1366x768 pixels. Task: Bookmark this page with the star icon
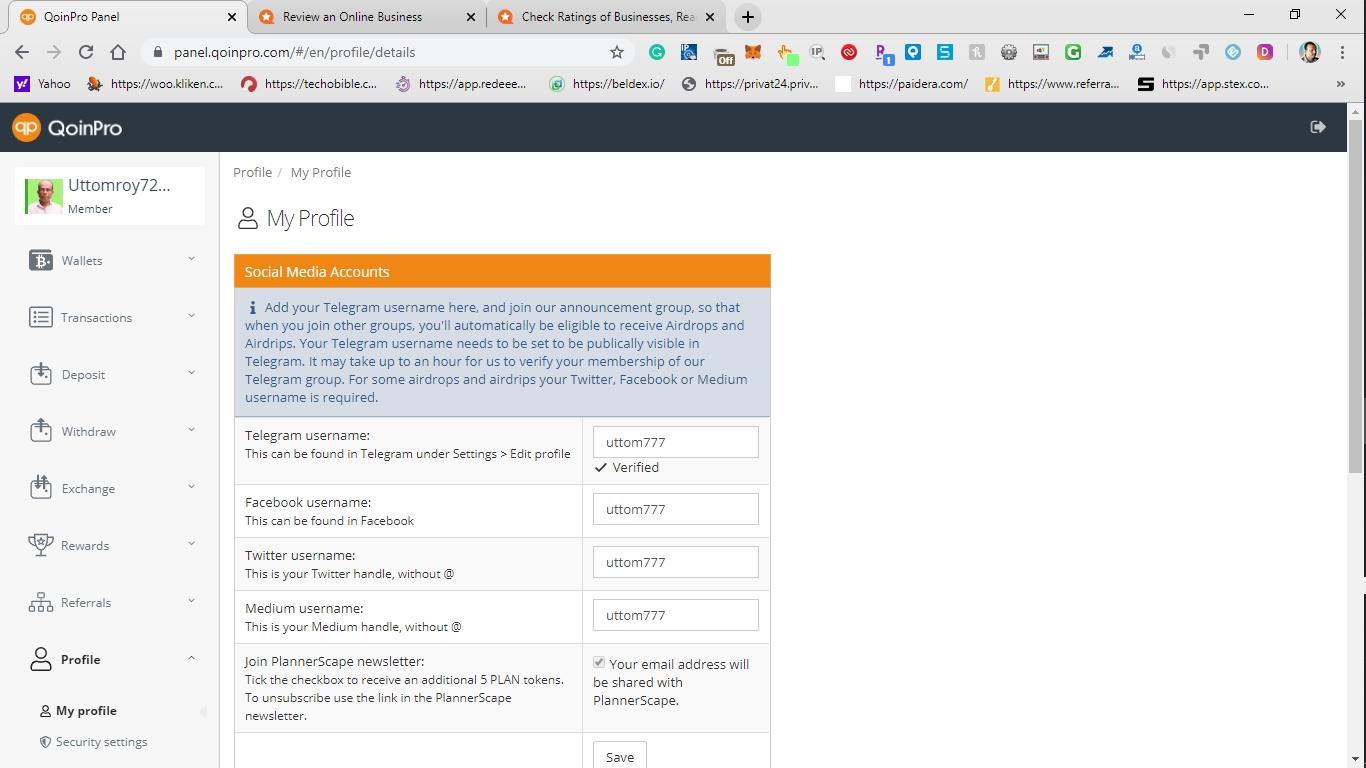(617, 52)
